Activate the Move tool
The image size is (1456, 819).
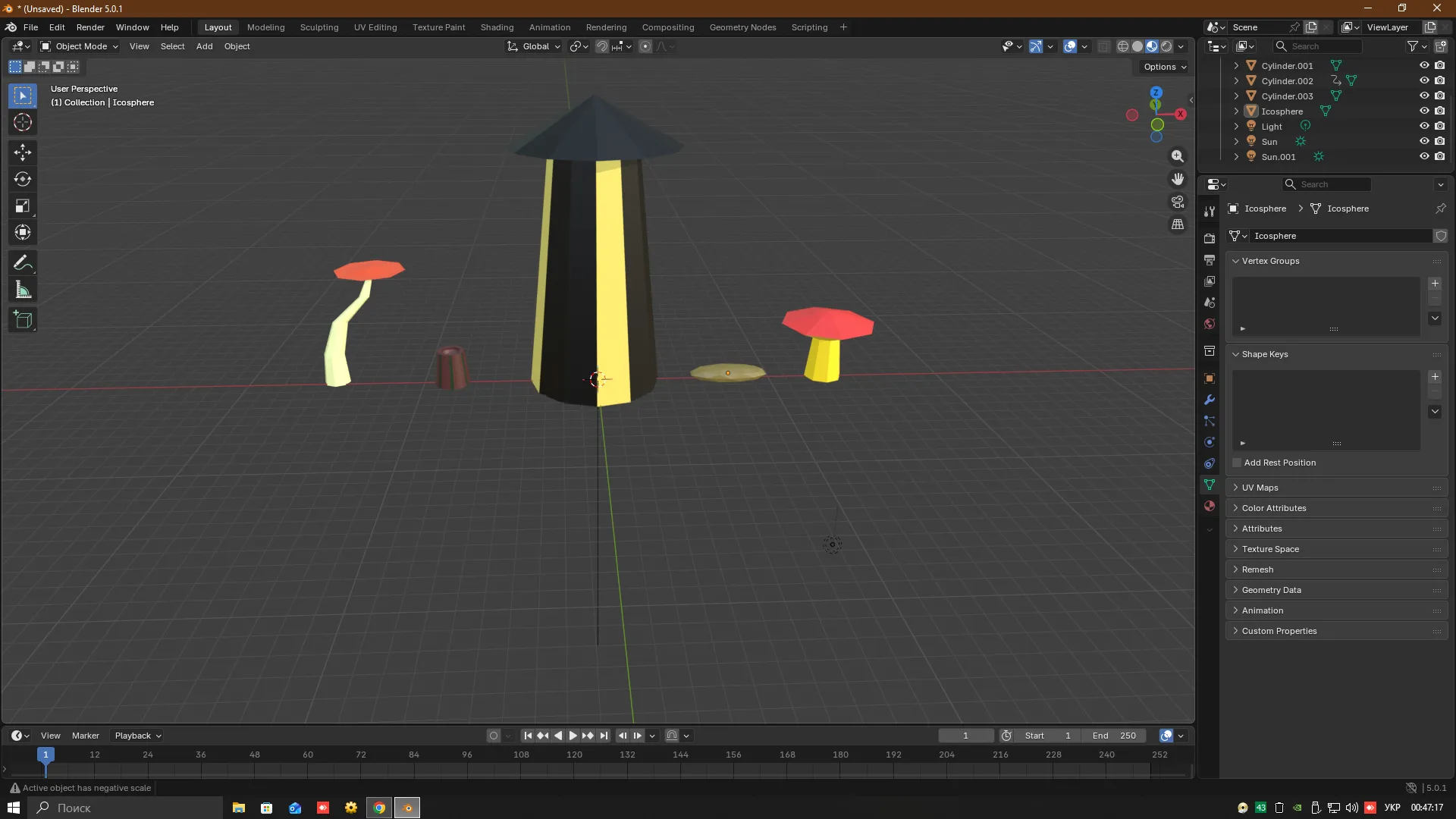(23, 152)
